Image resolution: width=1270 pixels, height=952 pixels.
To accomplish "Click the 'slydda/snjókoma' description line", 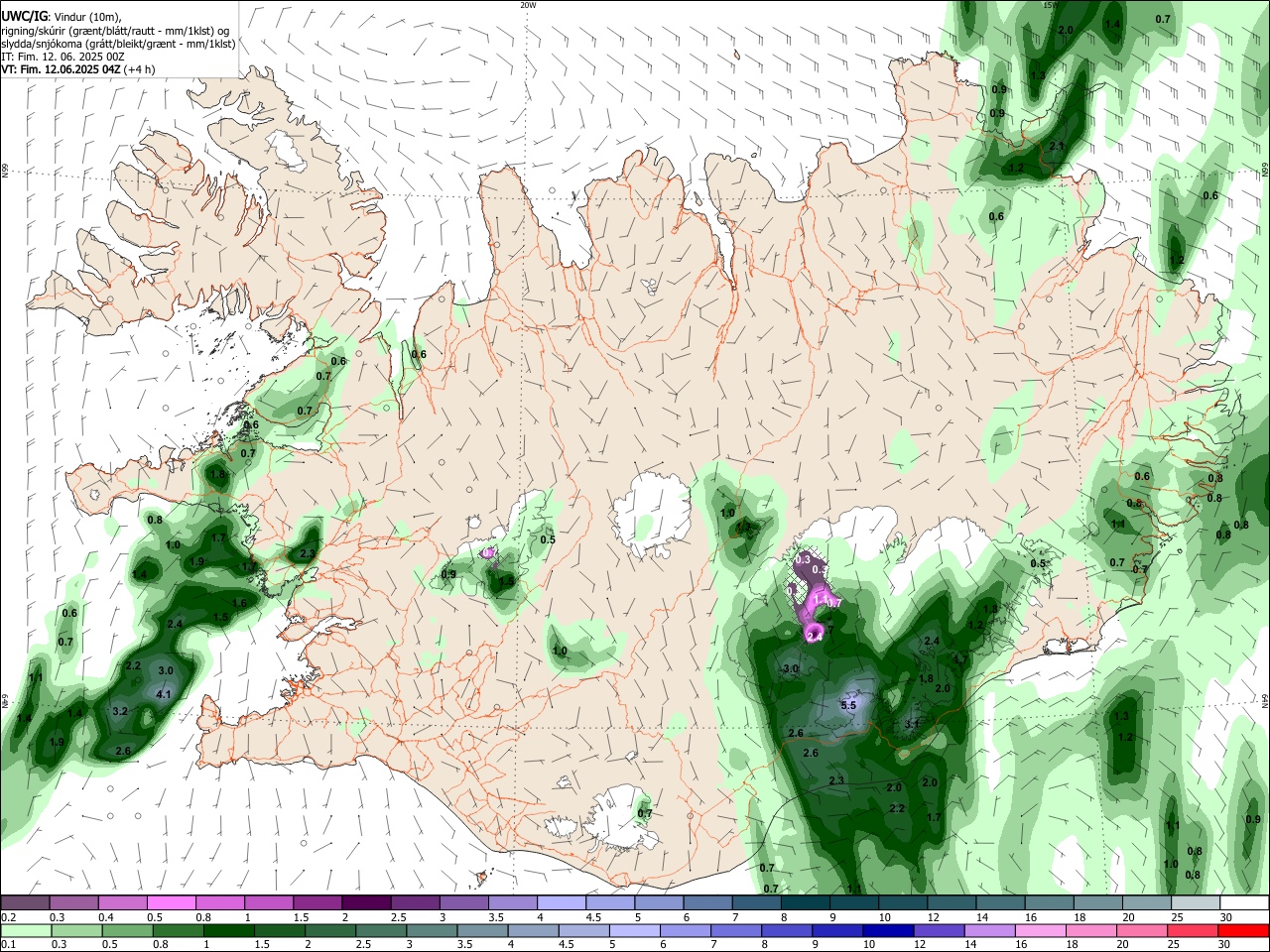I will click(x=118, y=44).
